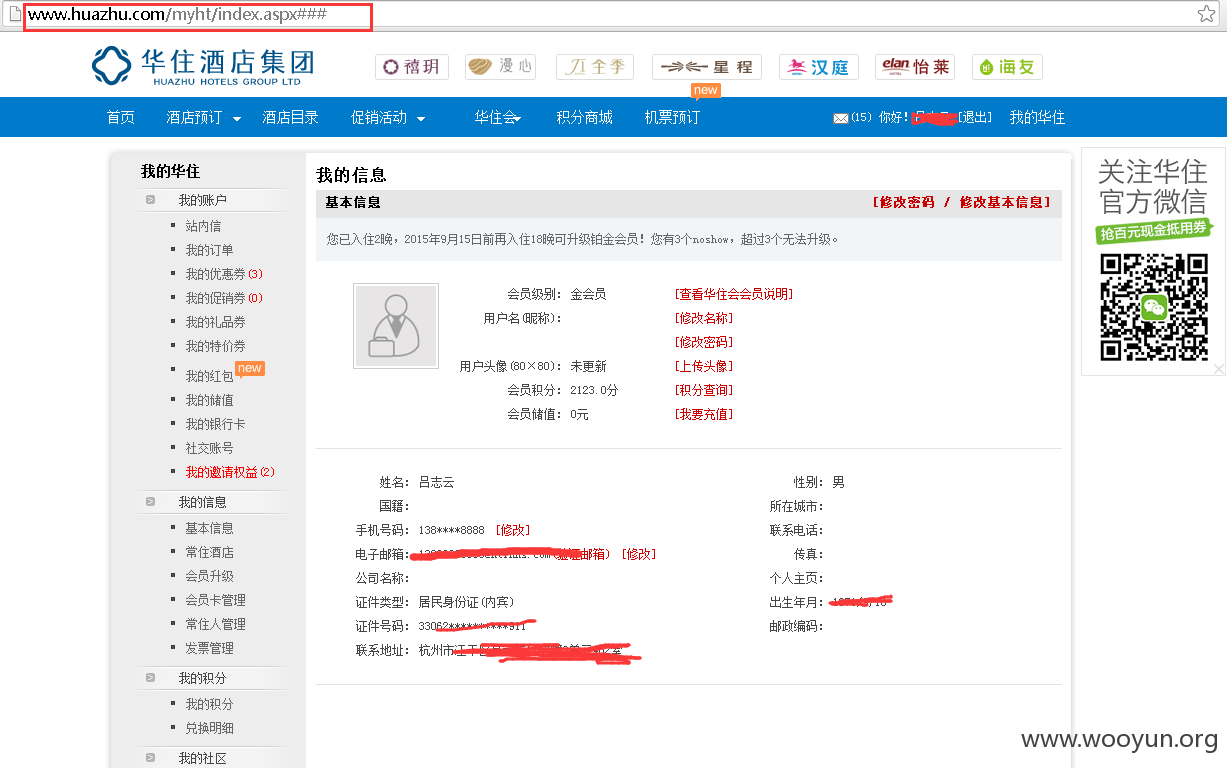Open 我的储值 in the sidebar
The image size is (1227, 768).
pyautogui.click(x=209, y=400)
